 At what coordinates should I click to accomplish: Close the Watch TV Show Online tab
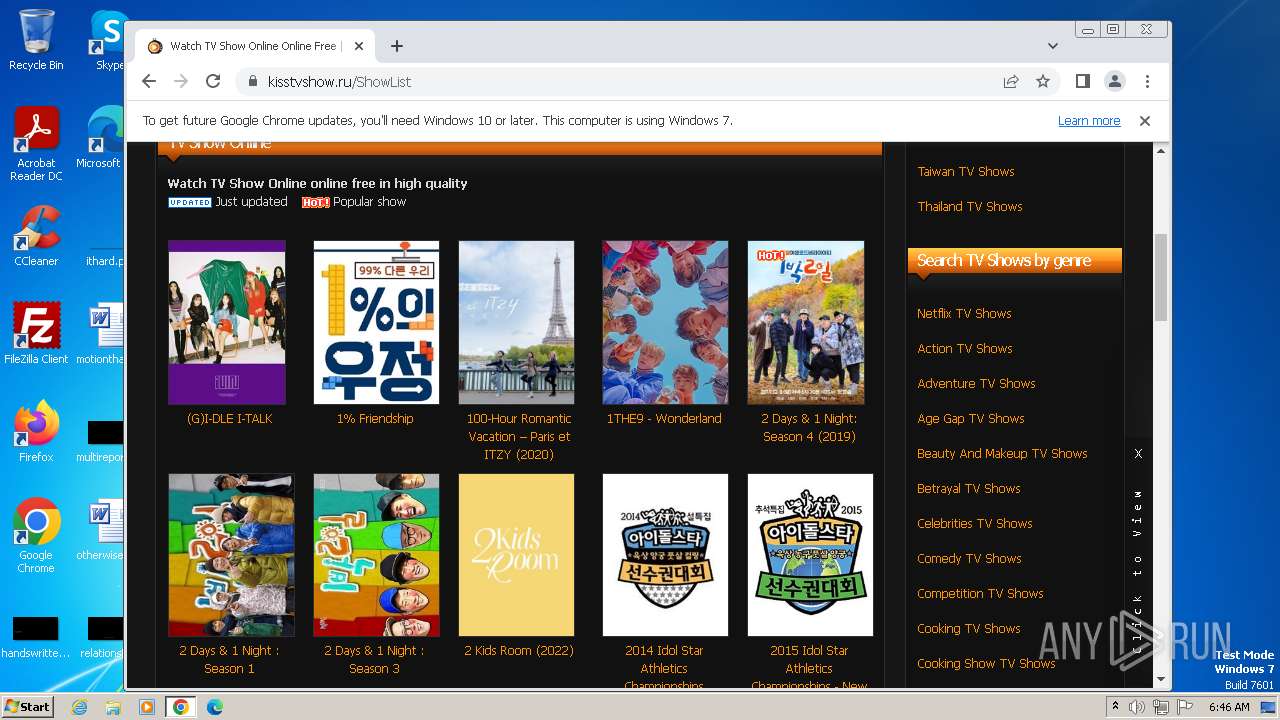359,46
